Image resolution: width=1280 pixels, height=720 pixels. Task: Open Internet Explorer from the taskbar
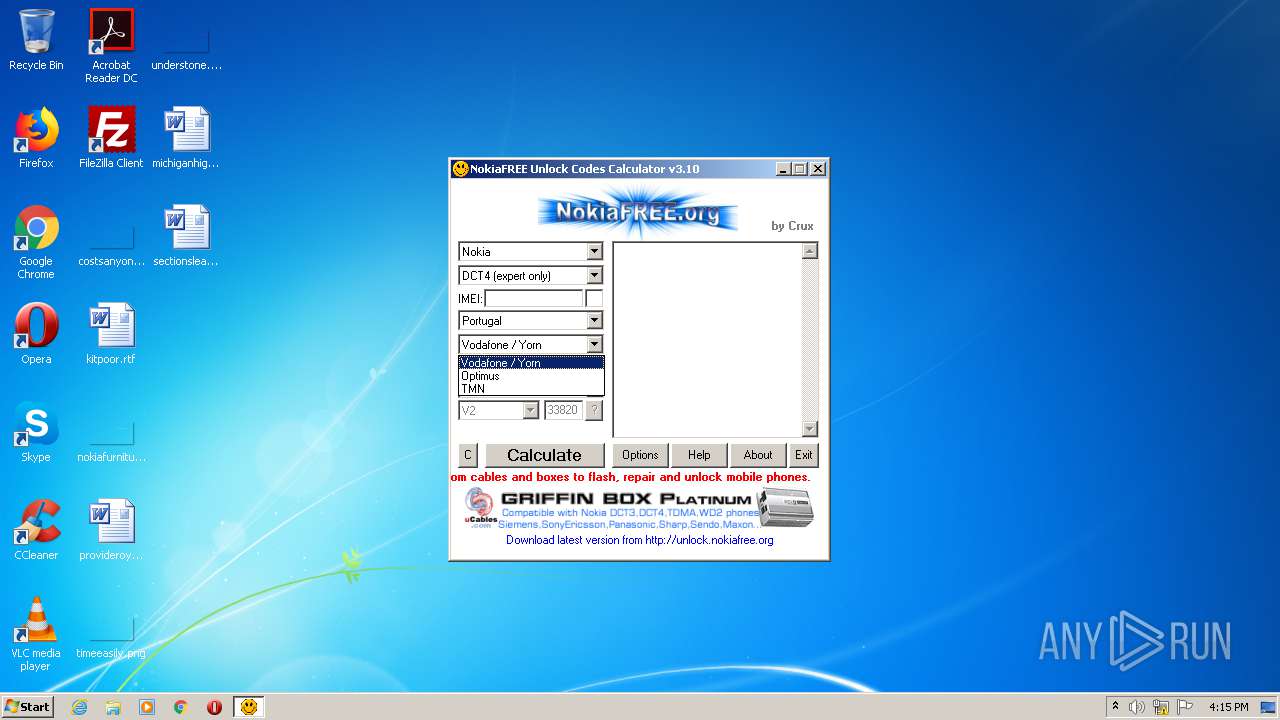click(x=79, y=707)
